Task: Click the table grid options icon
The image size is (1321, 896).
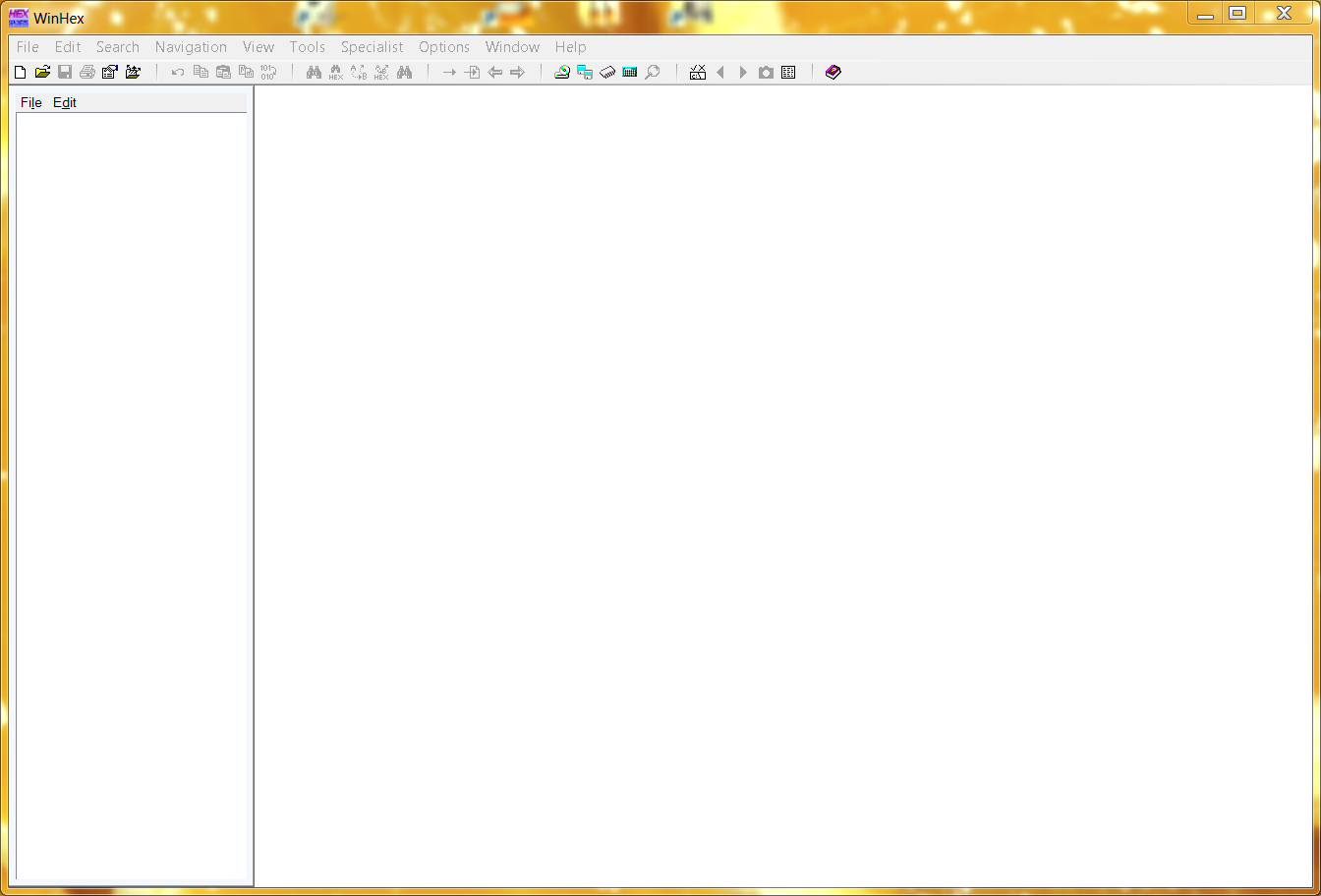Action: click(788, 72)
